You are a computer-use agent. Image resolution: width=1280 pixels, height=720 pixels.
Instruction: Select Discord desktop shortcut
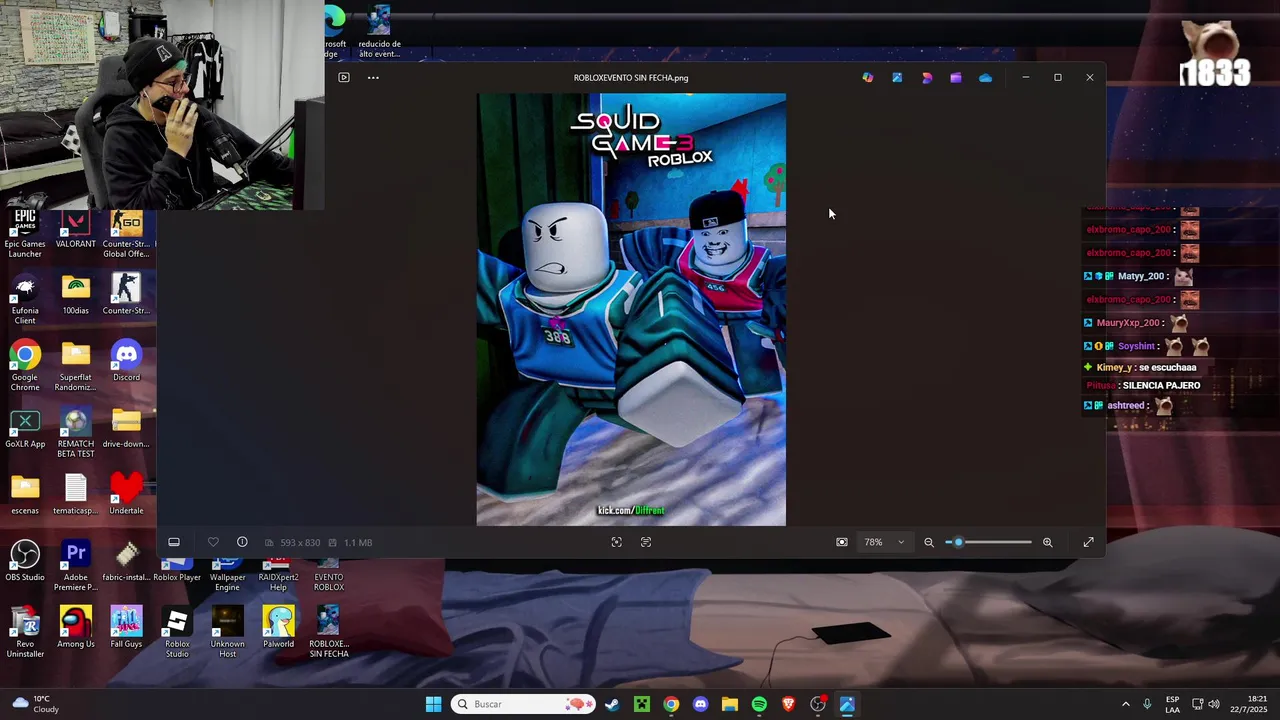(x=126, y=362)
